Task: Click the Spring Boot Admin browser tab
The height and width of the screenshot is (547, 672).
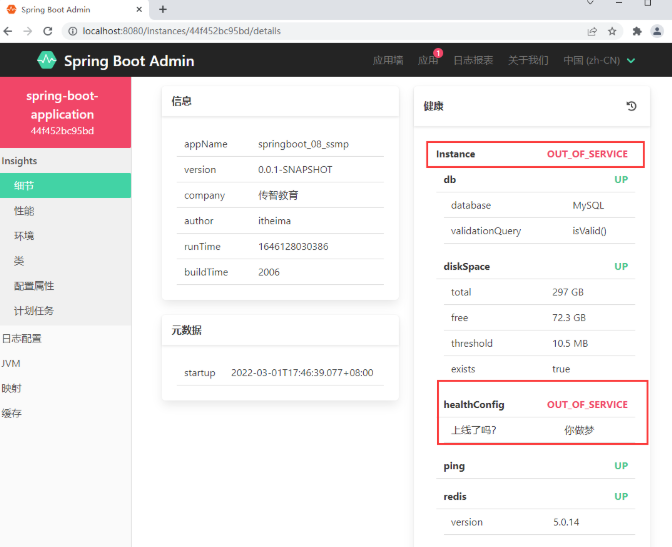Action: 74,9
